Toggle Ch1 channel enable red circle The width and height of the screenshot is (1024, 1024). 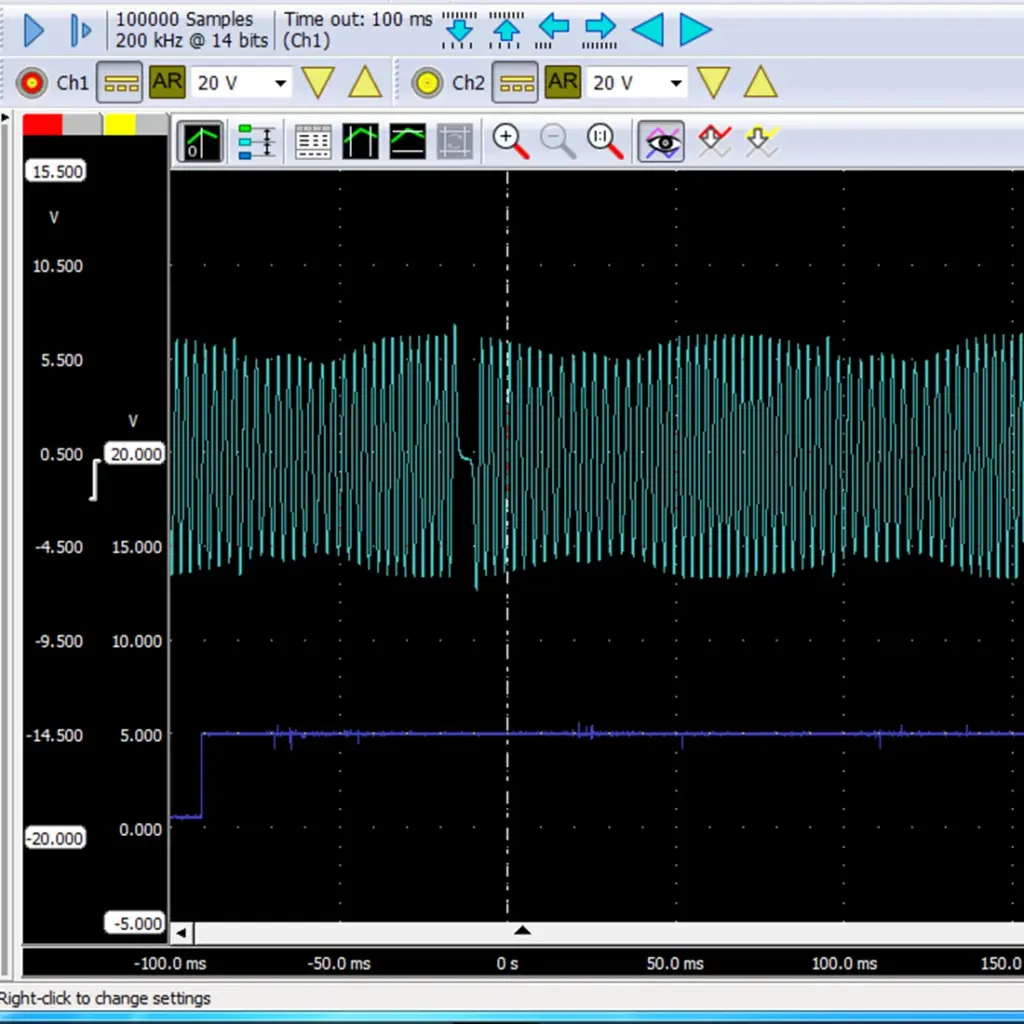point(33,82)
